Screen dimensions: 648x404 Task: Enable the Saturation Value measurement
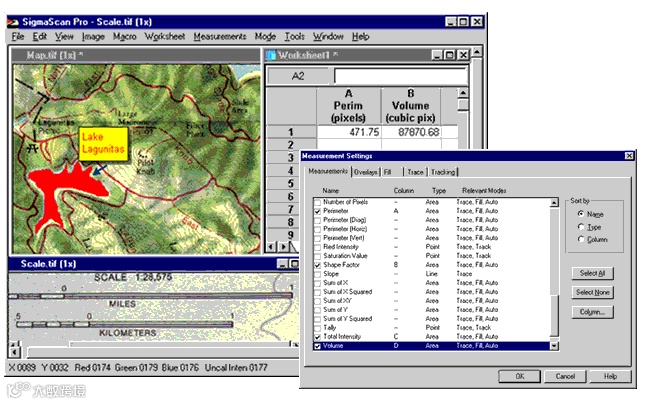(x=317, y=256)
